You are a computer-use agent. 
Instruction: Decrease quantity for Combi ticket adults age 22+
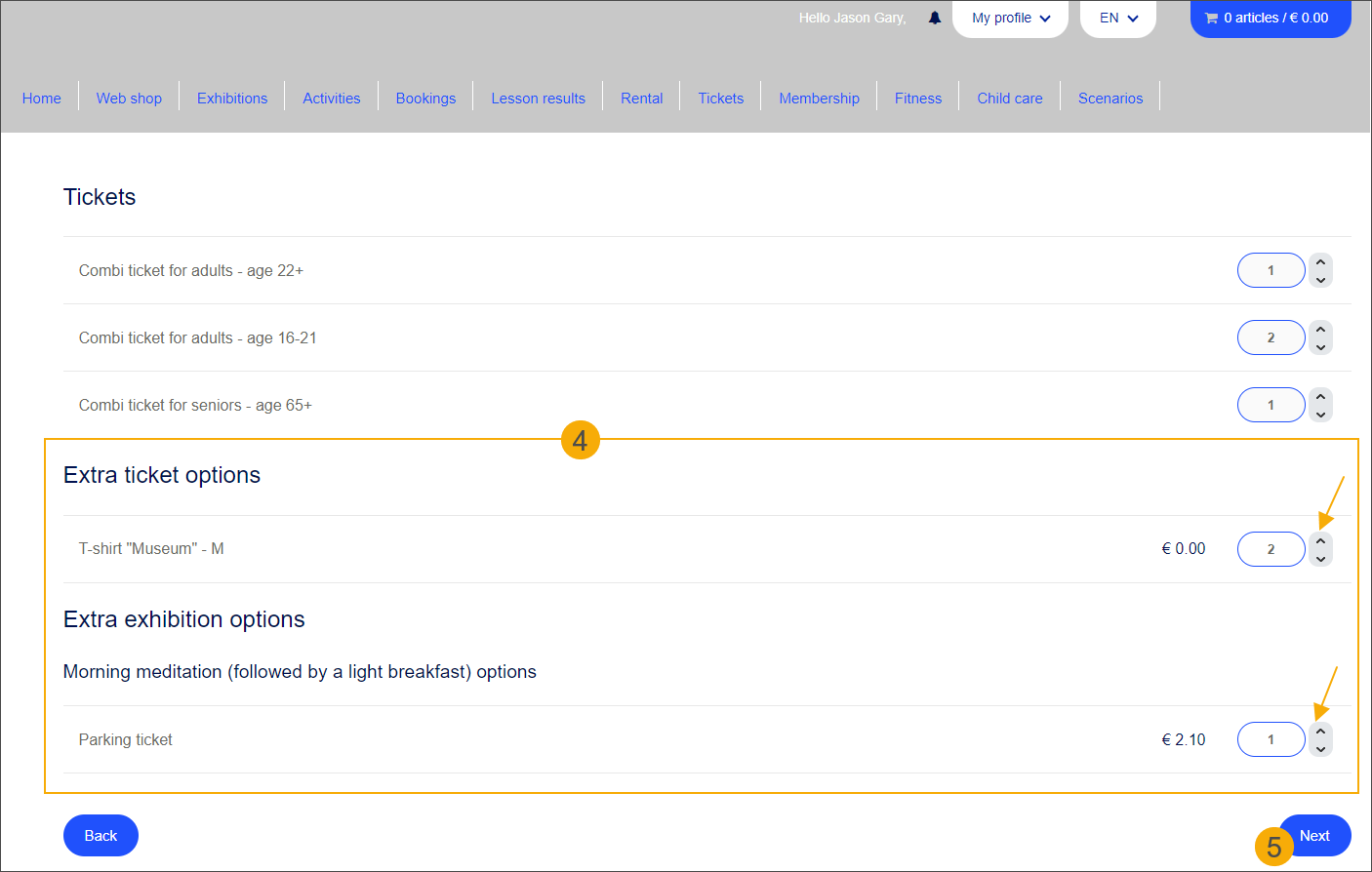click(1320, 280)
